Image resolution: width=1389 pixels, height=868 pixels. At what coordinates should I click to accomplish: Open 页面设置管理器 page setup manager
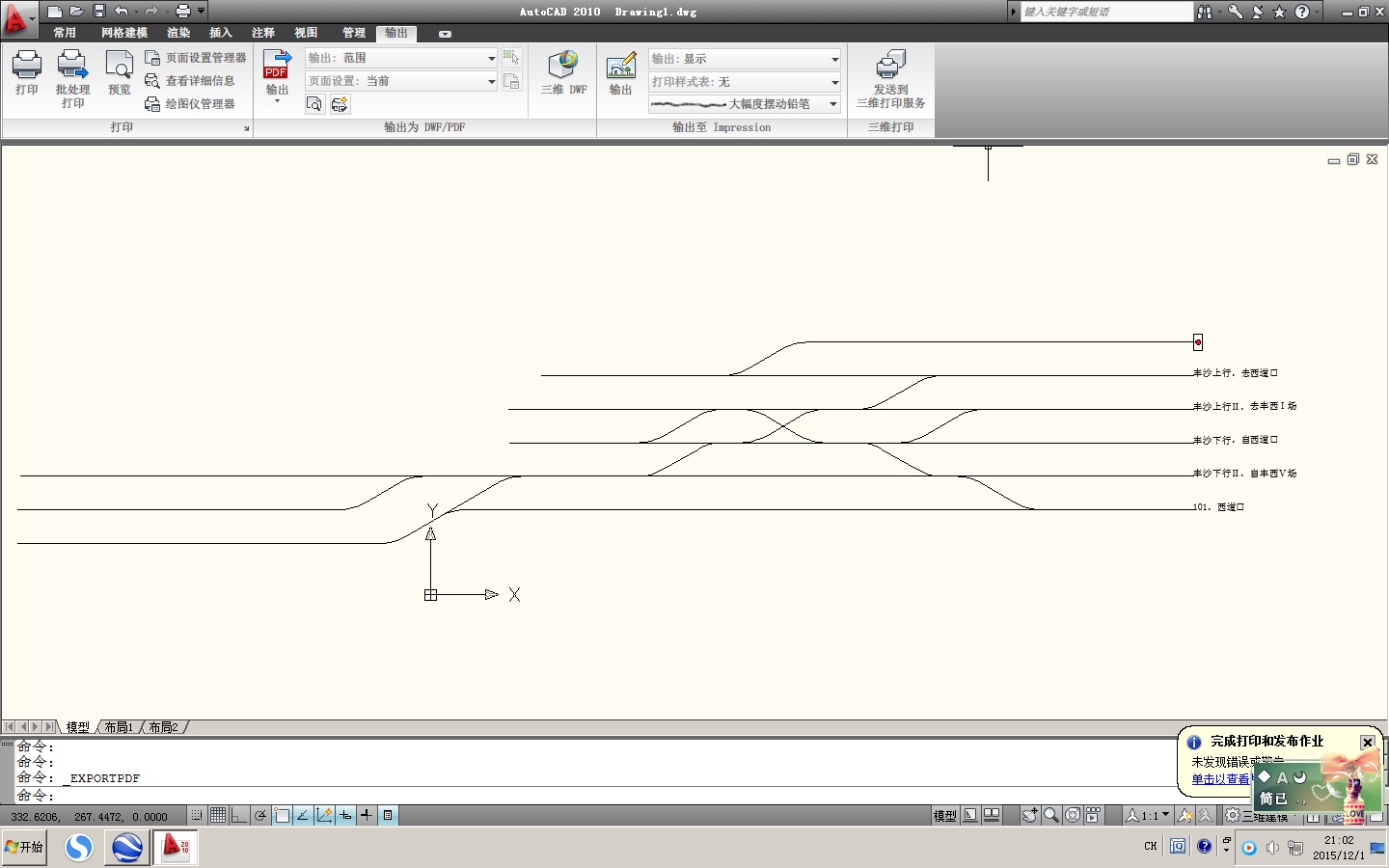point(196,58)
